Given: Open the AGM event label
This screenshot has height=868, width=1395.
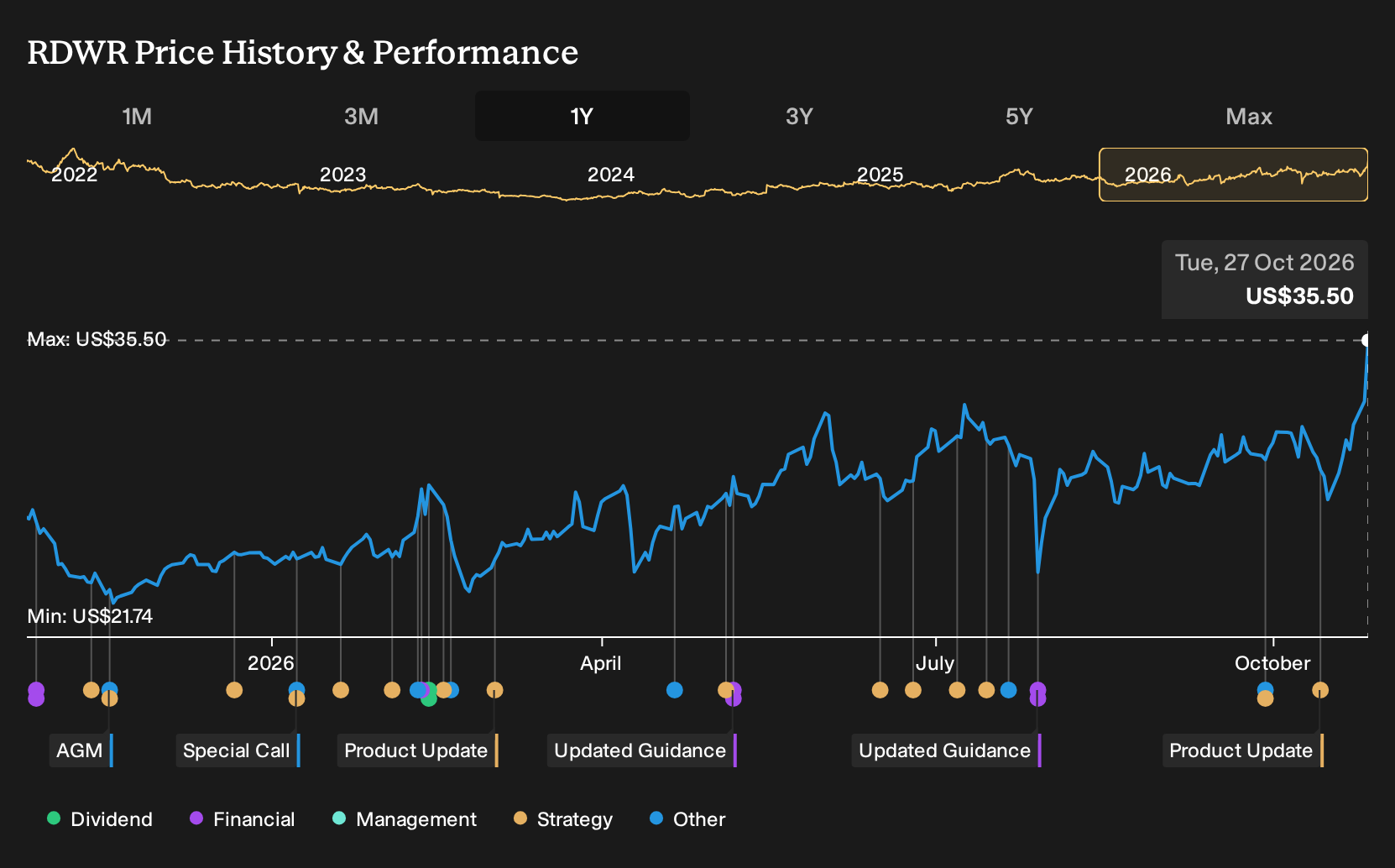Looking at the screenshot, I should point(80,750).
